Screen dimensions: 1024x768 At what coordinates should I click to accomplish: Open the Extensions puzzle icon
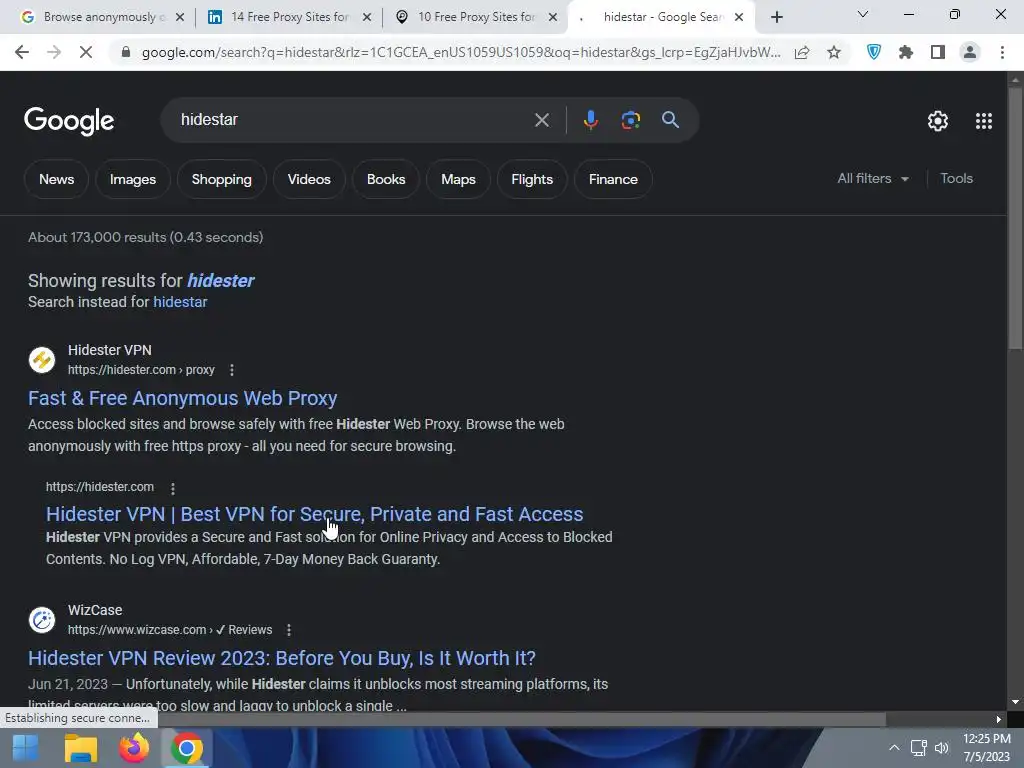[x=906, y=52]
